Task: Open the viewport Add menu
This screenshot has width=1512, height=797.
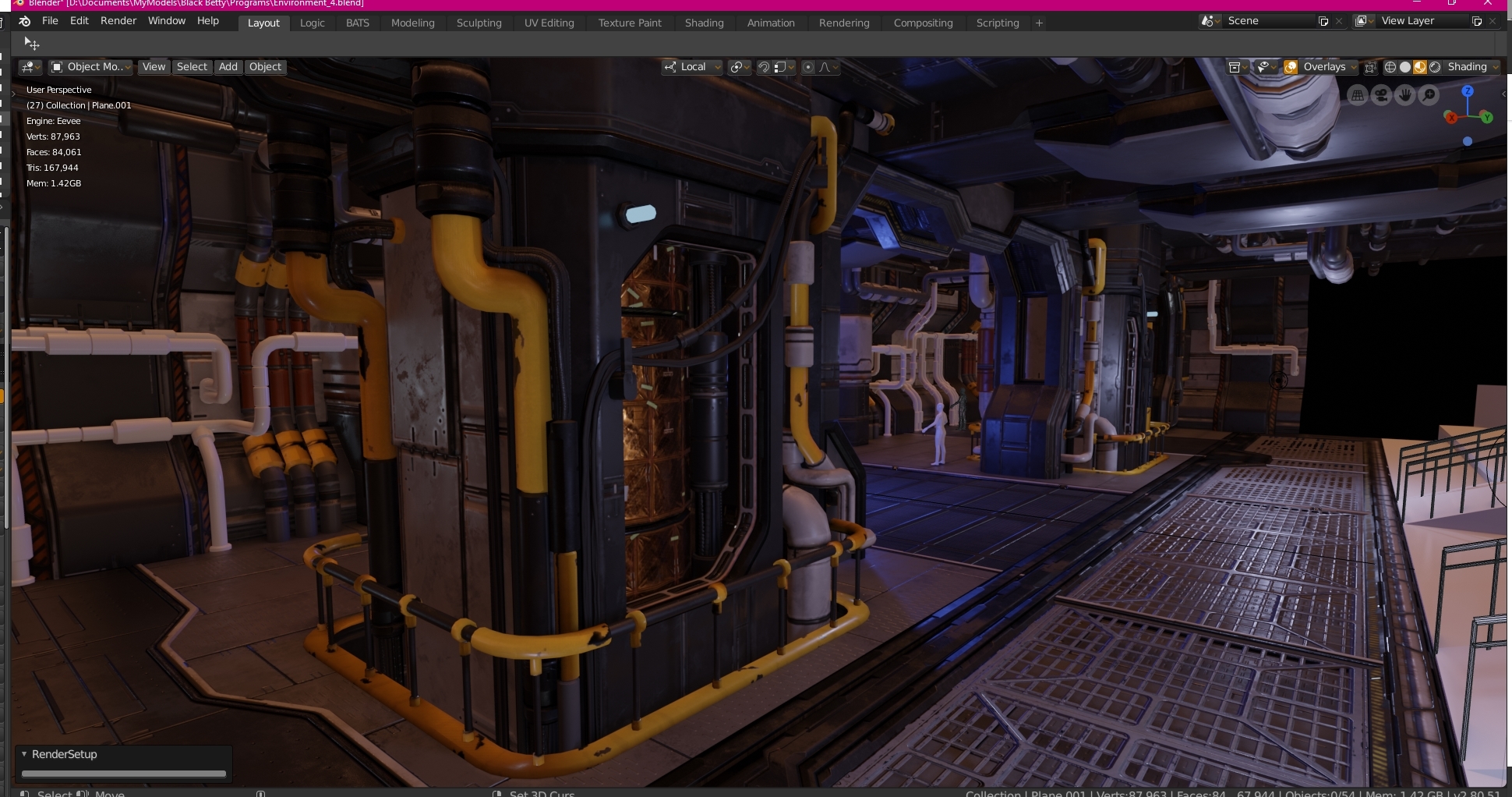Action: pyautogui.click(x=228, y=67)
